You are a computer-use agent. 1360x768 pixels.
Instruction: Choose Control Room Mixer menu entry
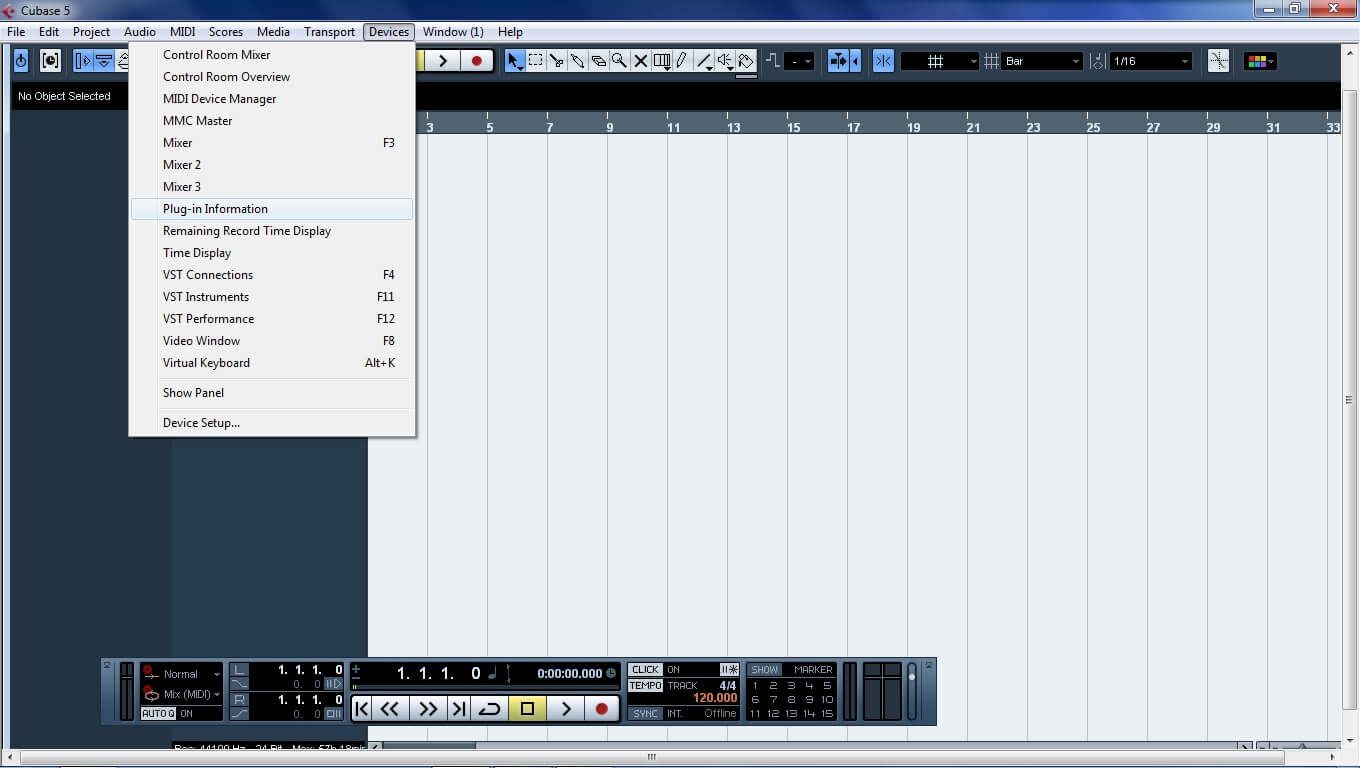(272, 55)
